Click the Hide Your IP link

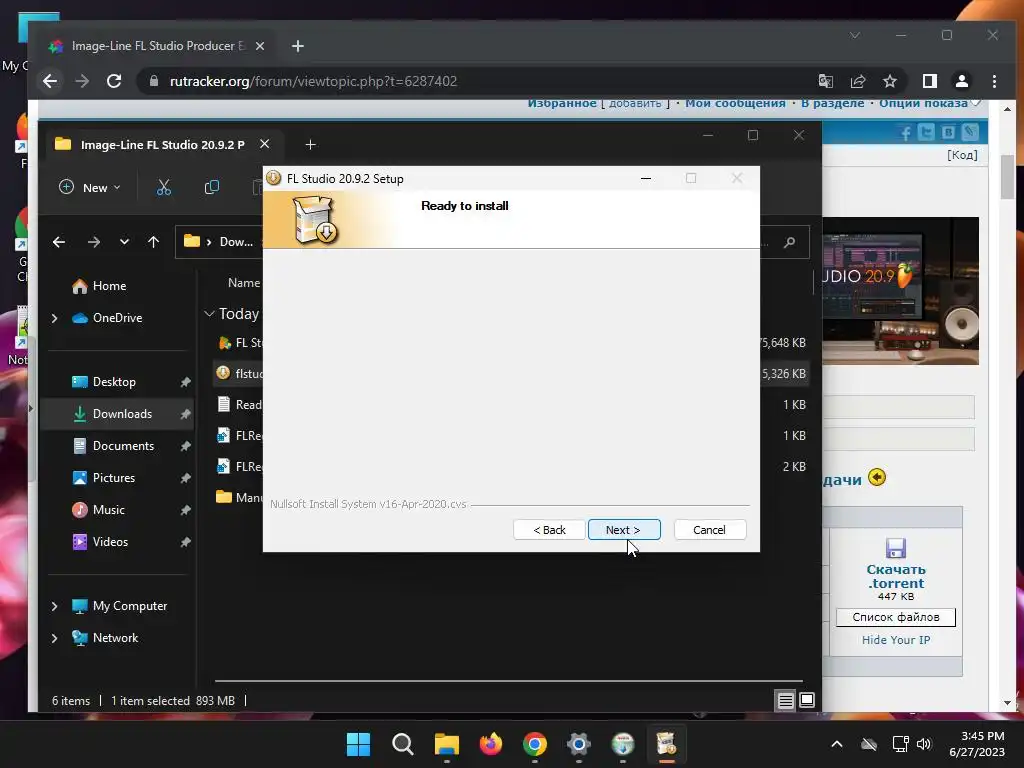(895, 640)
